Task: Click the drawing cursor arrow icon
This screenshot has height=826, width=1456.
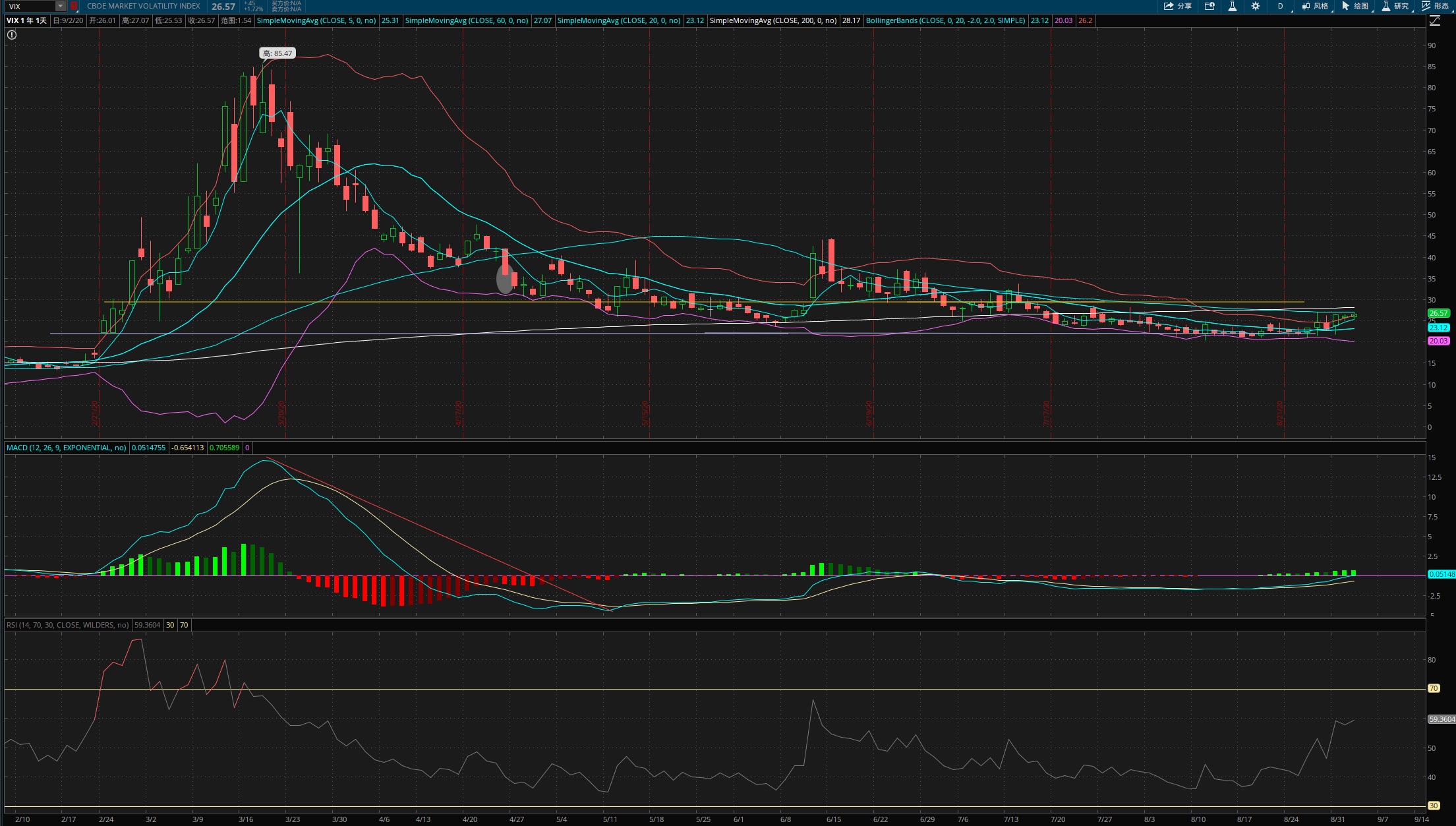Action: point(1345,6)
